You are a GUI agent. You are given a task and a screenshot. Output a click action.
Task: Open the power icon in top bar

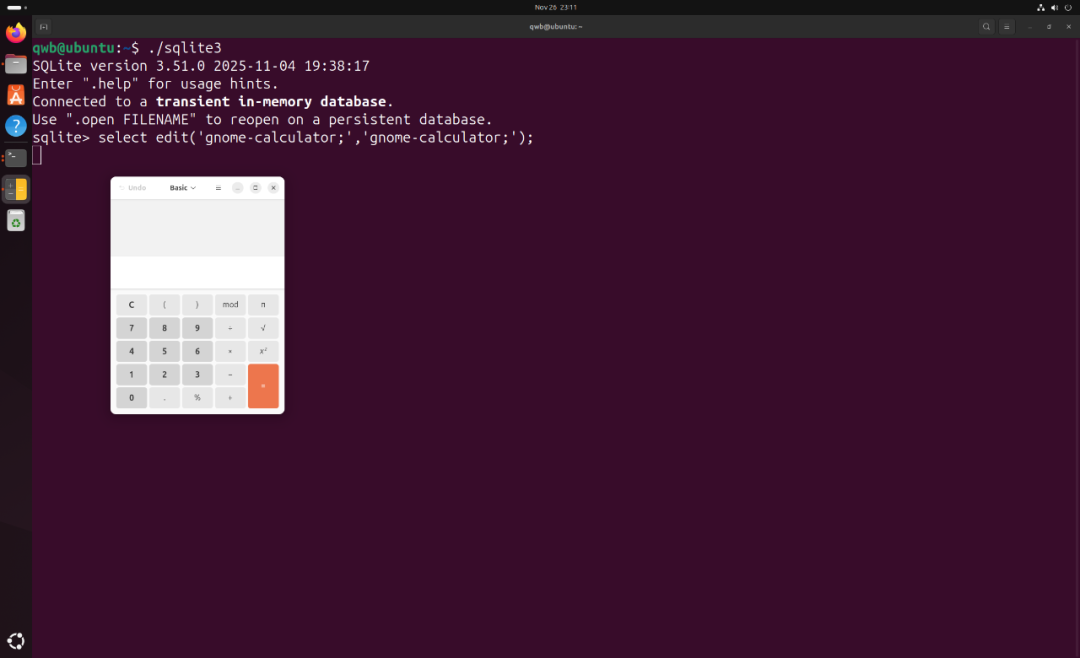(1068, 8)
